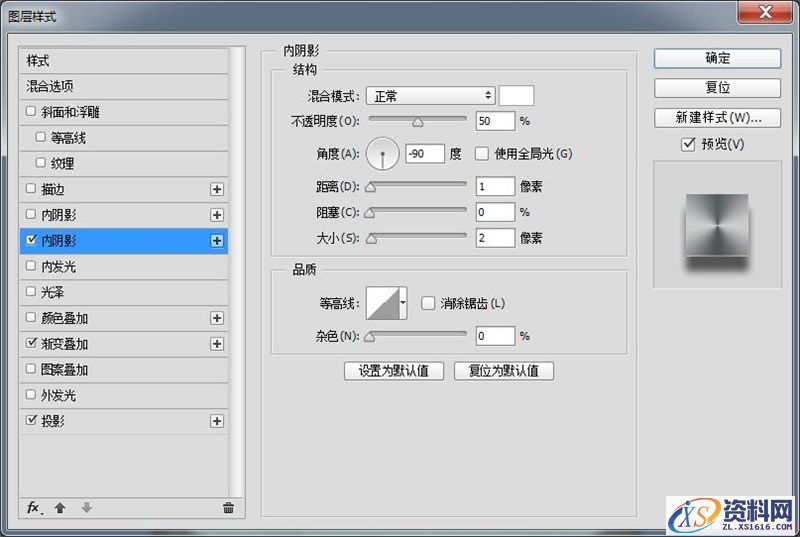Image resolution: width=800 pixels, height=537 pixels.
Task: Uncheck 渐变叠加 checkbox
Action: click(31, 343)
